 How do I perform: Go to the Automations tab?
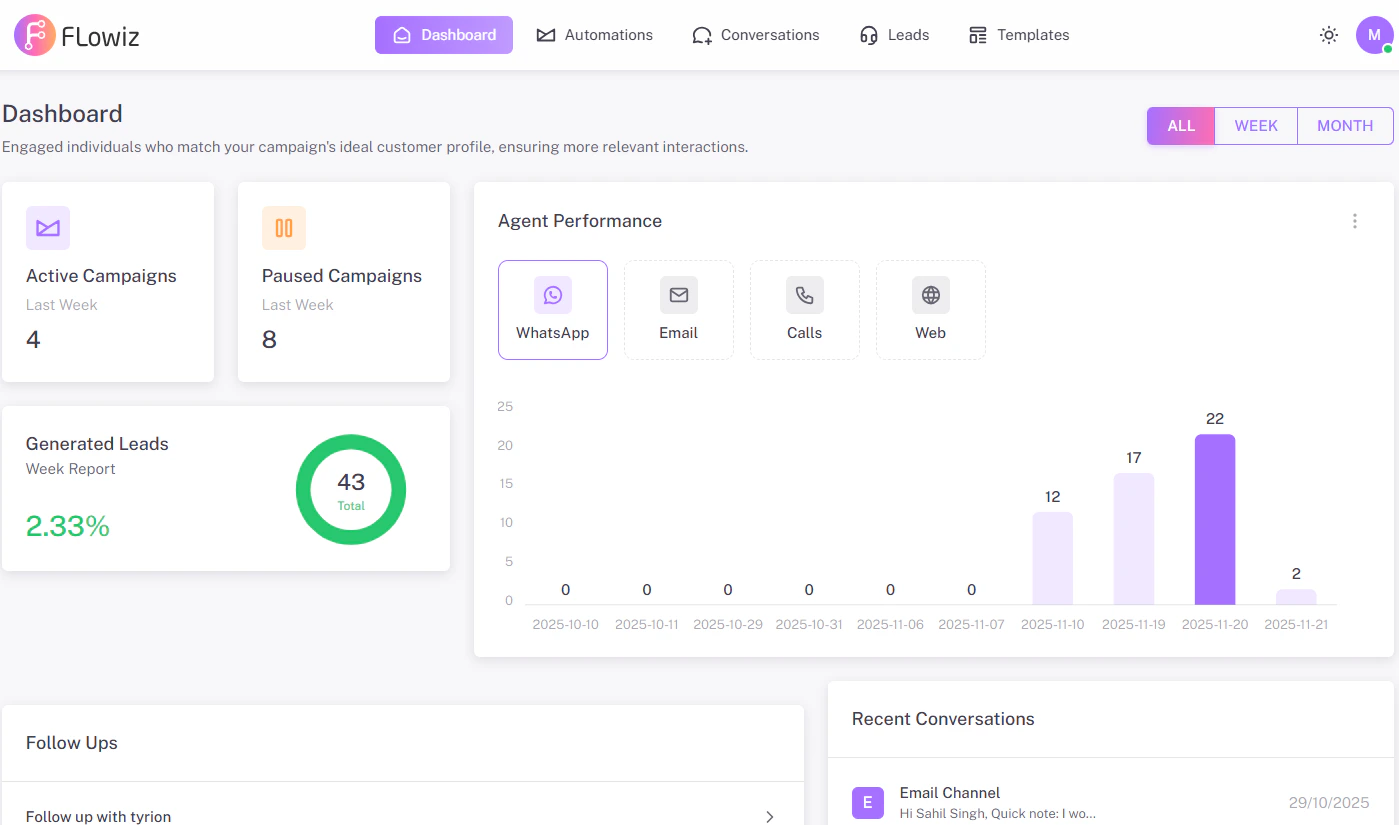click(595, 35)
